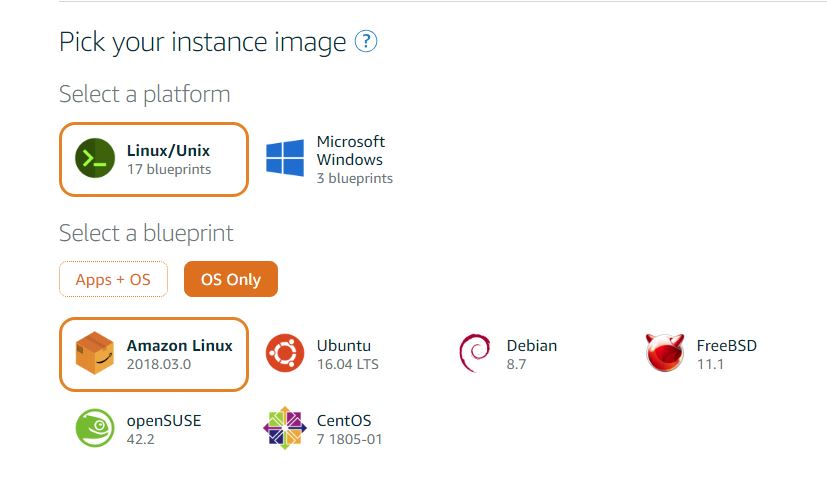
Task: Select CentOS 7 1805-01 blueprint label
Action: point(349,430)
